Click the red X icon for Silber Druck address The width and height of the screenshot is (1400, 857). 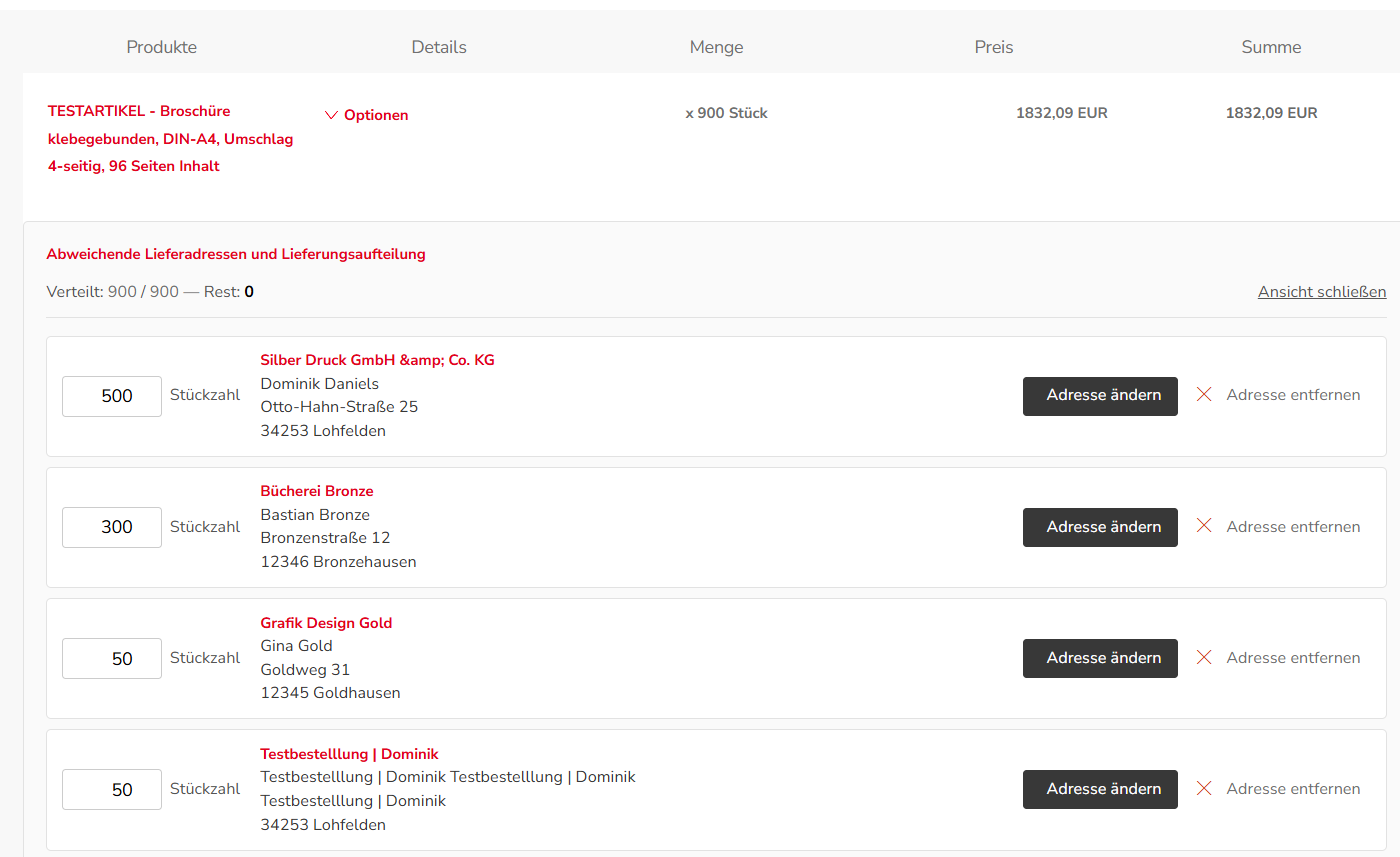coord(1204,395)
